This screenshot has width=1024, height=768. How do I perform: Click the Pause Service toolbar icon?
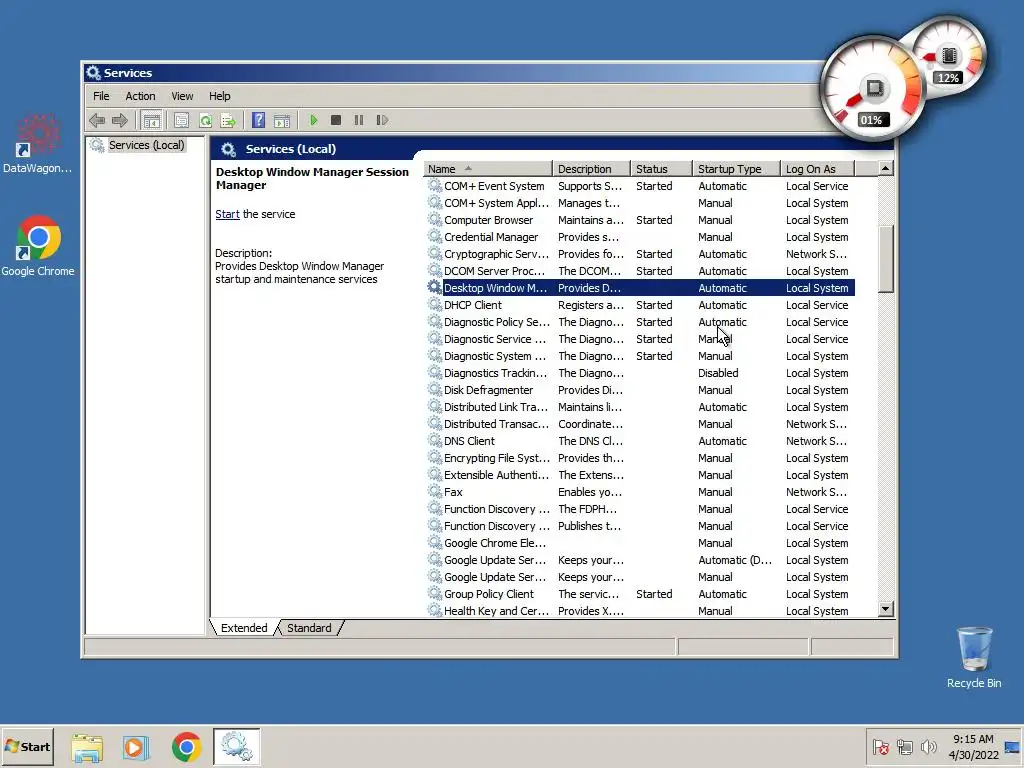click(x=359, y=120)
